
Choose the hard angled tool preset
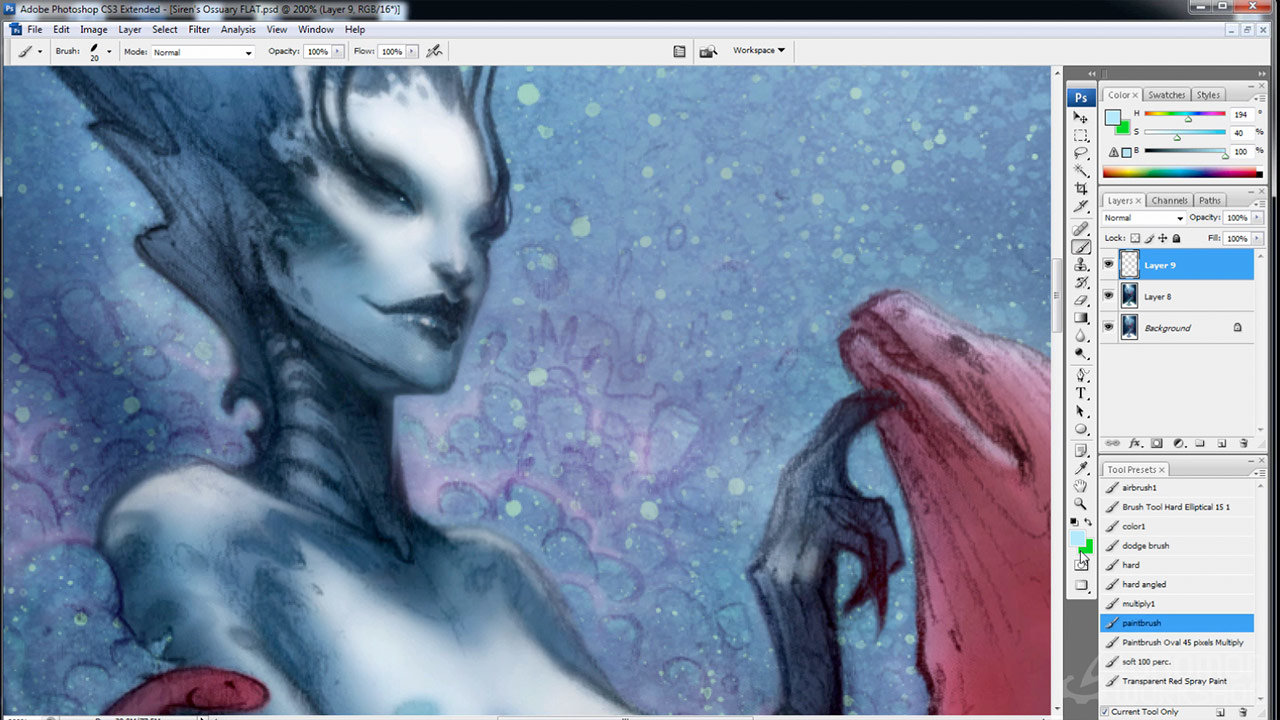(x=1177, y=584)
